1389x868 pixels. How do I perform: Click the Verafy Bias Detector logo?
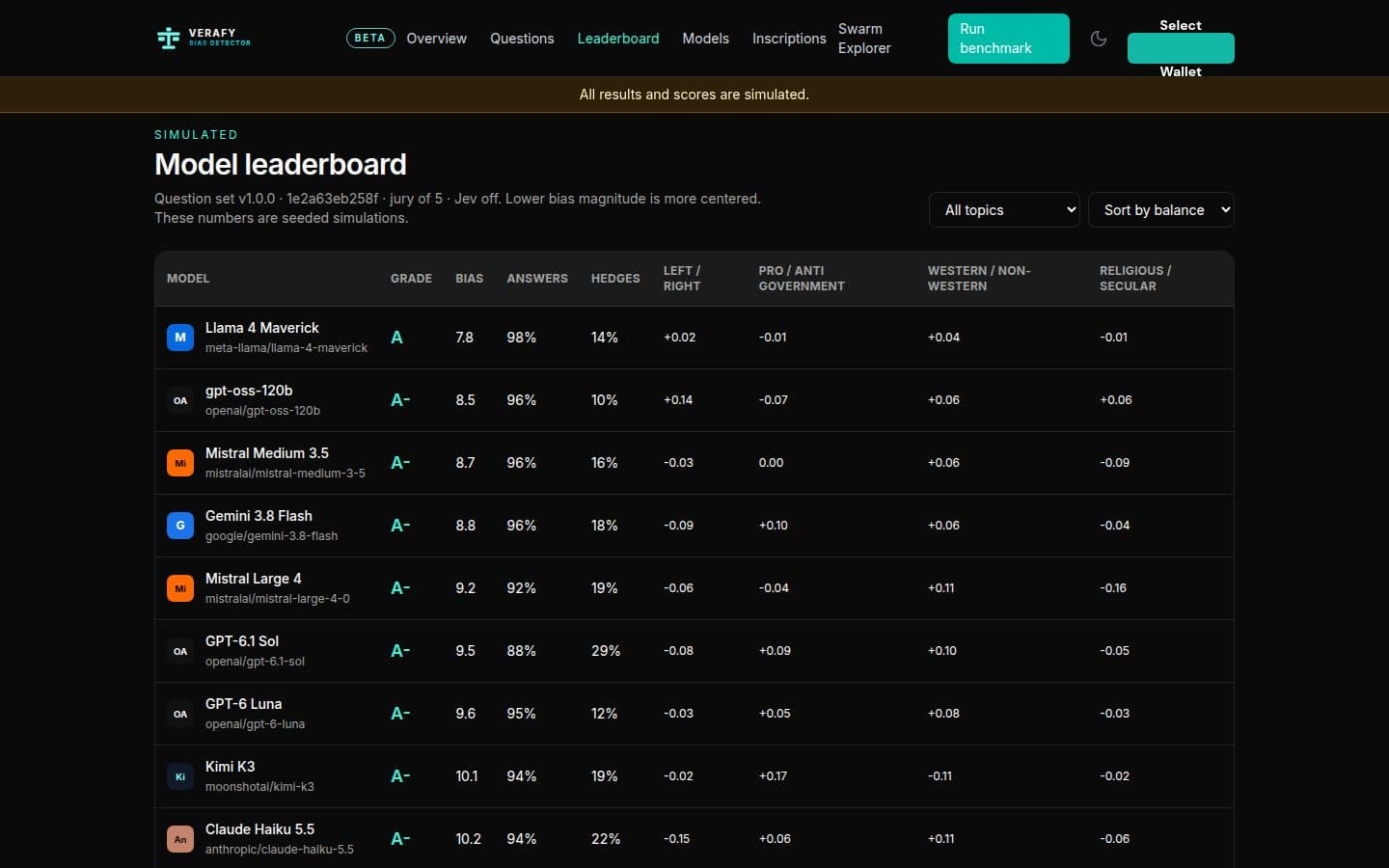pyautogui.click(x=204, y=39)
